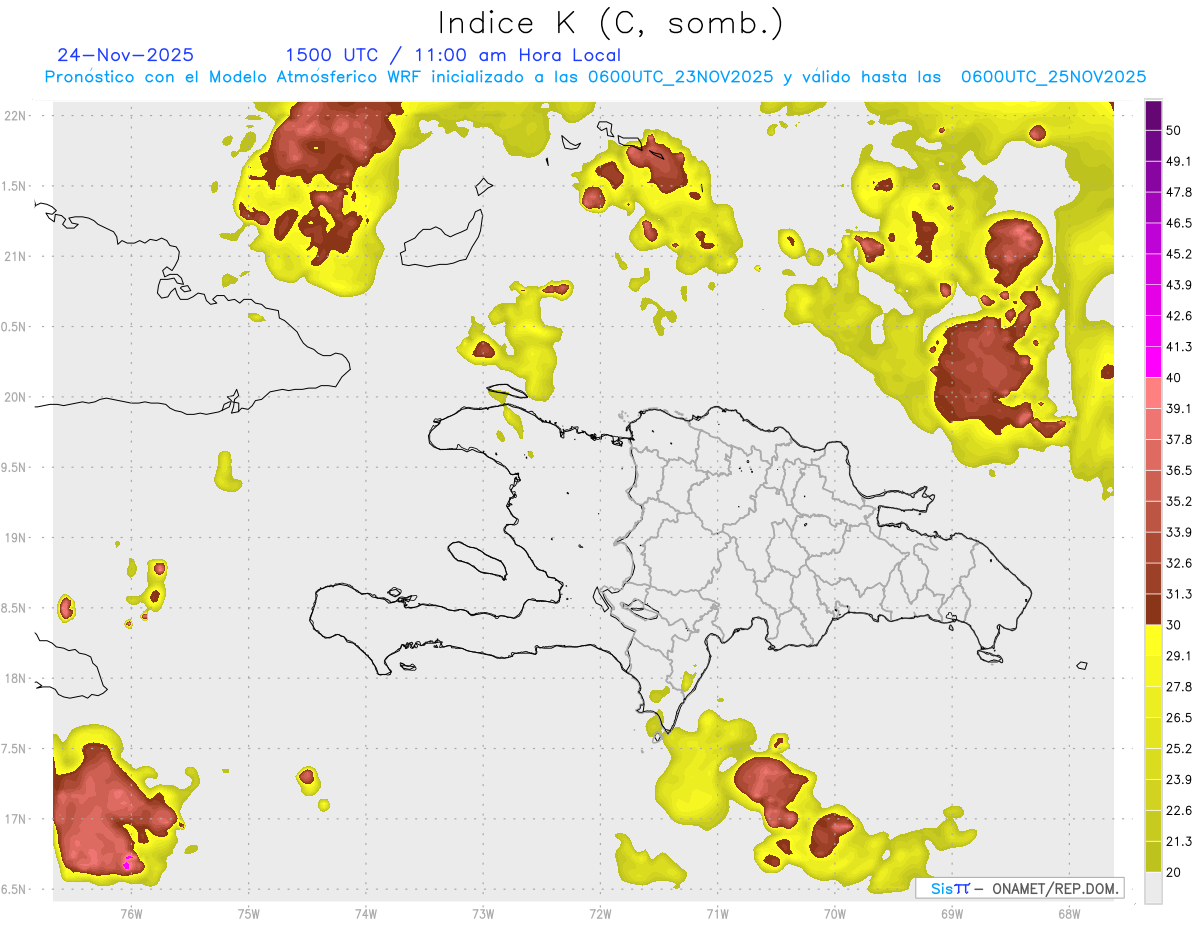Click the colorbar value '27.8'
This screenshot has width=1200, height=927.
pos(1179,687)
